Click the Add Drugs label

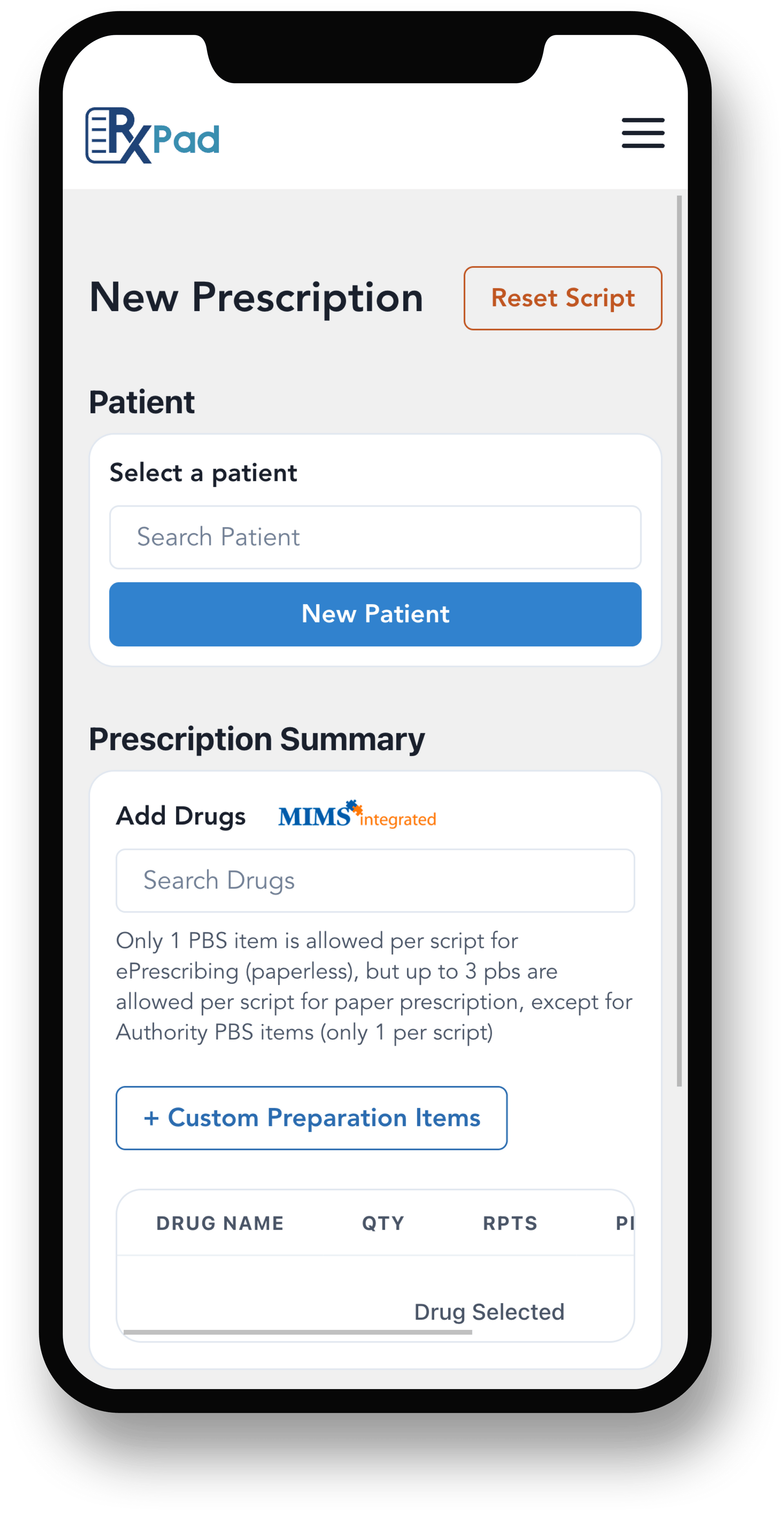coord(181,816)
